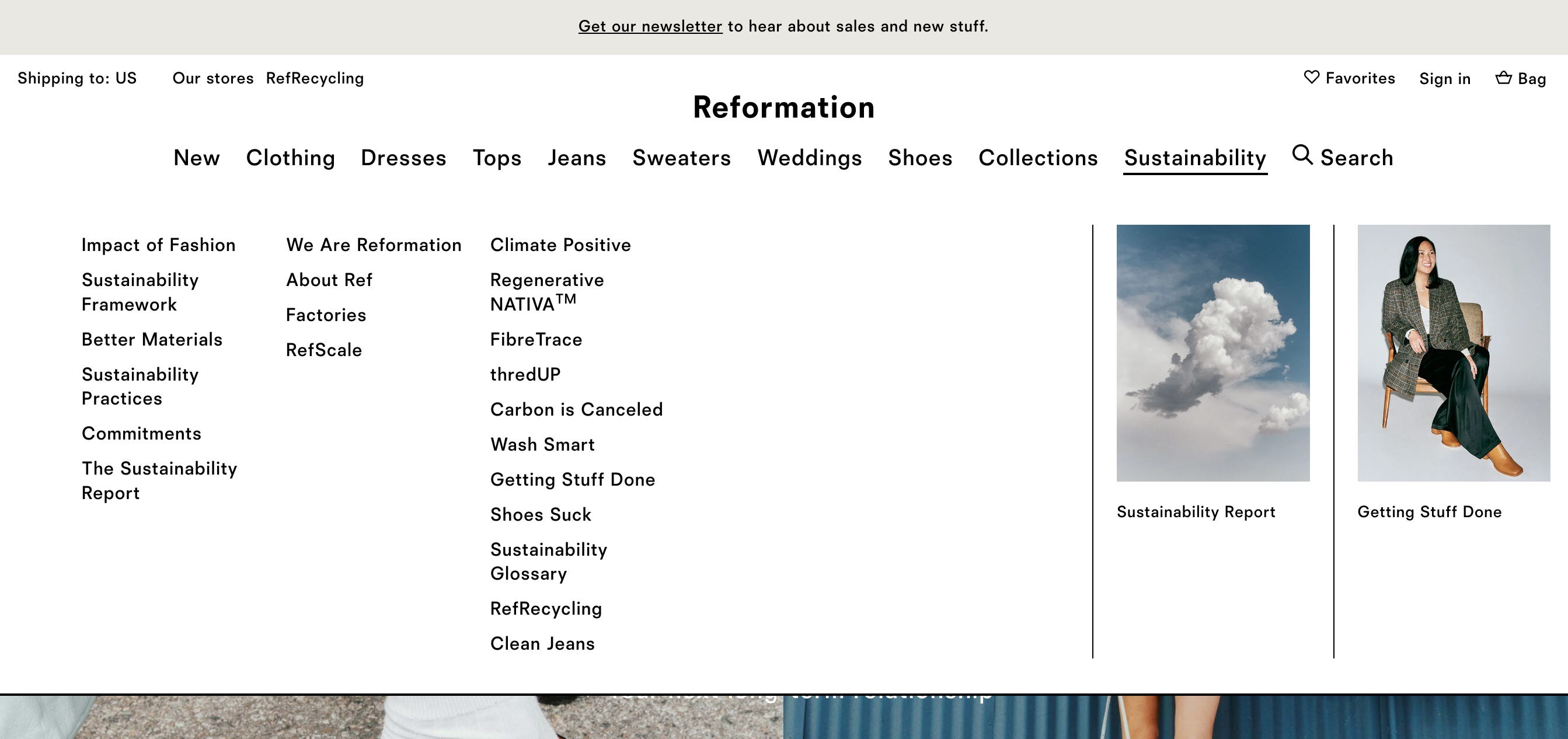The width and height of the screenshot is (1568, 739).
Task: Open Sustainability Glossary link
Action: click(x=548, y=561)
